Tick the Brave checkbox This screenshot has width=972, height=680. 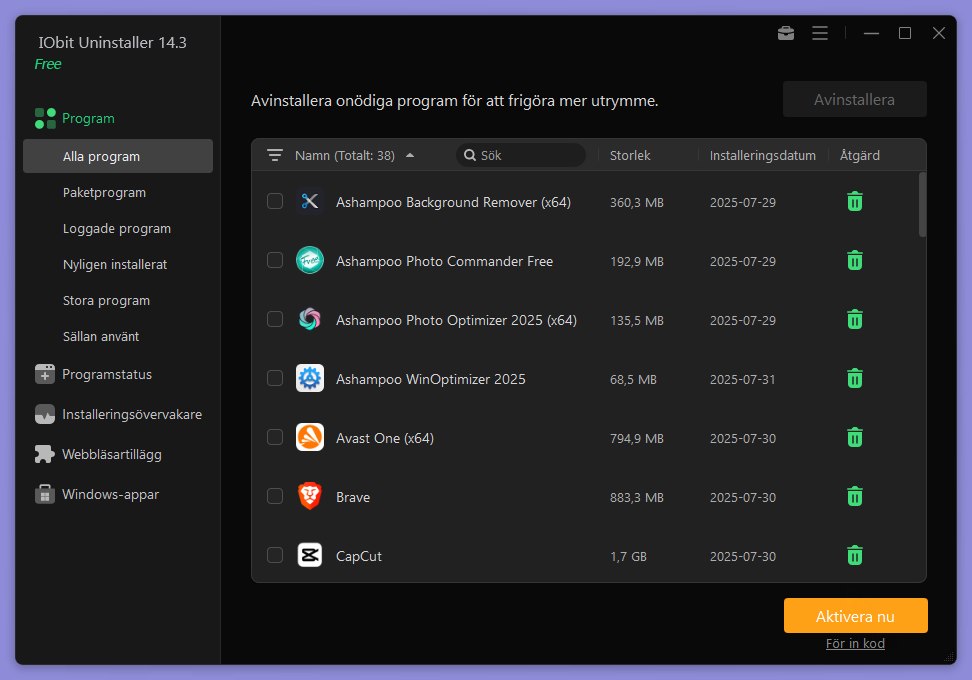point(275,496)
